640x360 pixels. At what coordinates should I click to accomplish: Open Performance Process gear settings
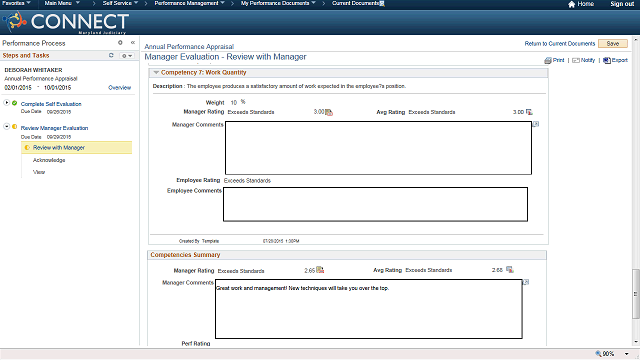[120, 42]
